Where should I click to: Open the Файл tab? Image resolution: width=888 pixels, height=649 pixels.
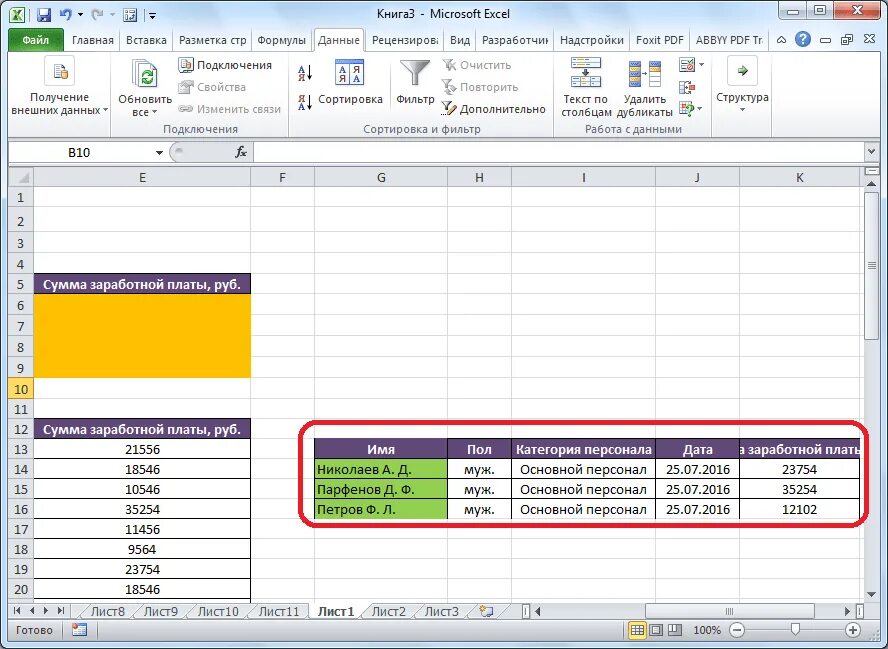tap(36, 40)
